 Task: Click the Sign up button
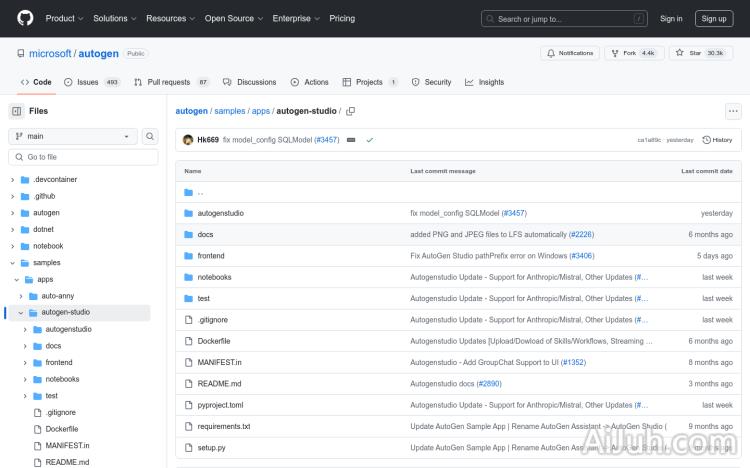[714, 18]
